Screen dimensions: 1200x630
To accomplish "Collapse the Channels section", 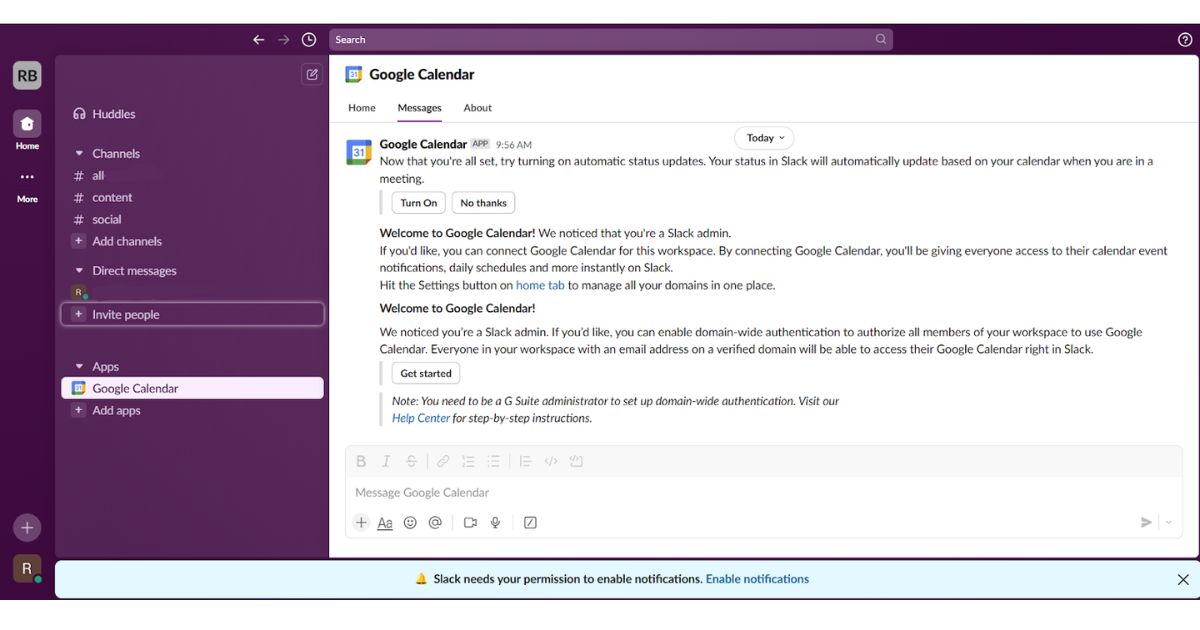I will [x=79, y=153].
